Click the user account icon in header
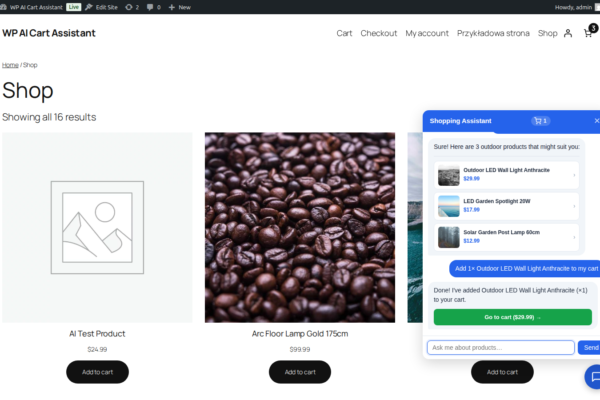The height and width of the screenshot is (400, 600). point(568,33)
